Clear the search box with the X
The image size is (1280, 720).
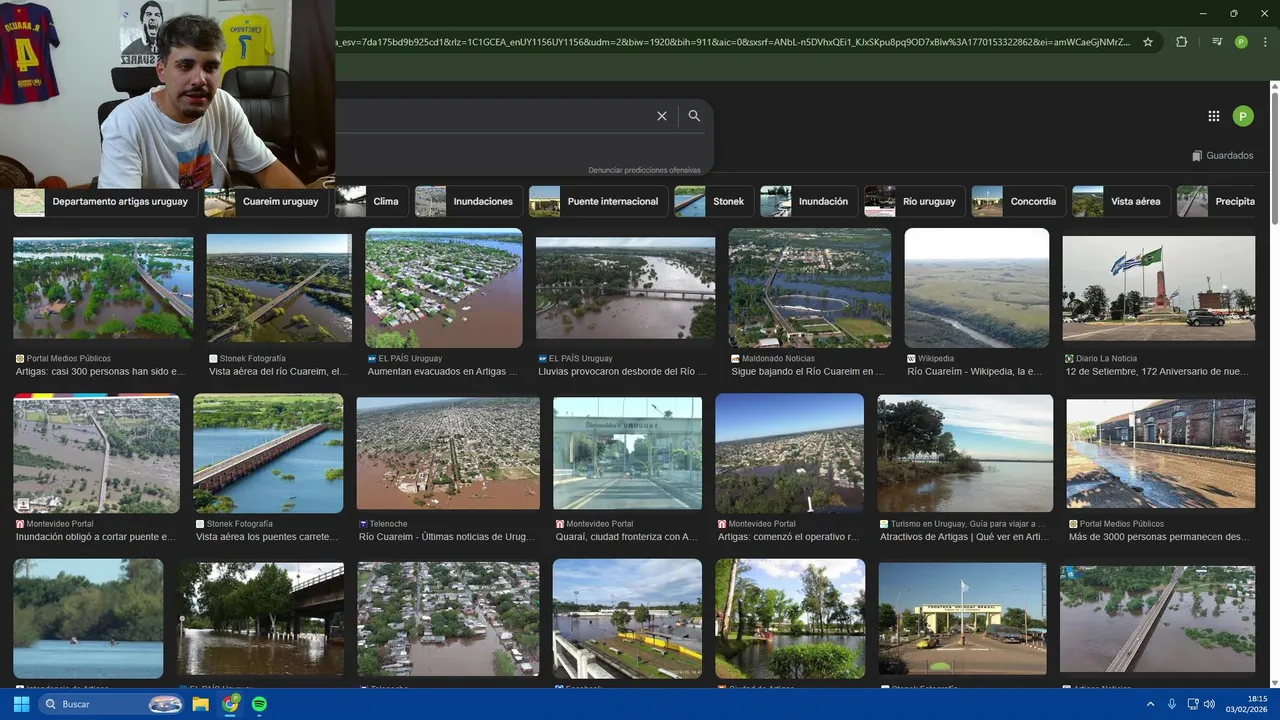(x=662, y=116)
